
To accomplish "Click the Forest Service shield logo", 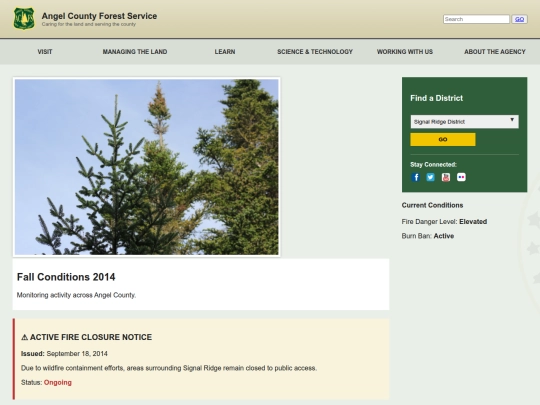I will point(24,19).
